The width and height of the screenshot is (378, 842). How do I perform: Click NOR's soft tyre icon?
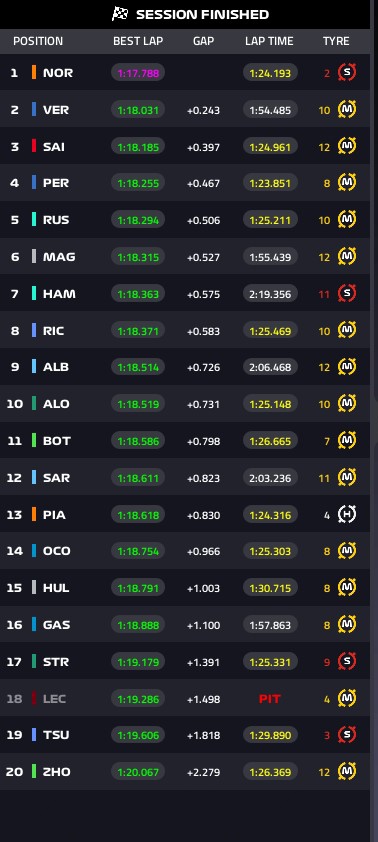(347, 72)
